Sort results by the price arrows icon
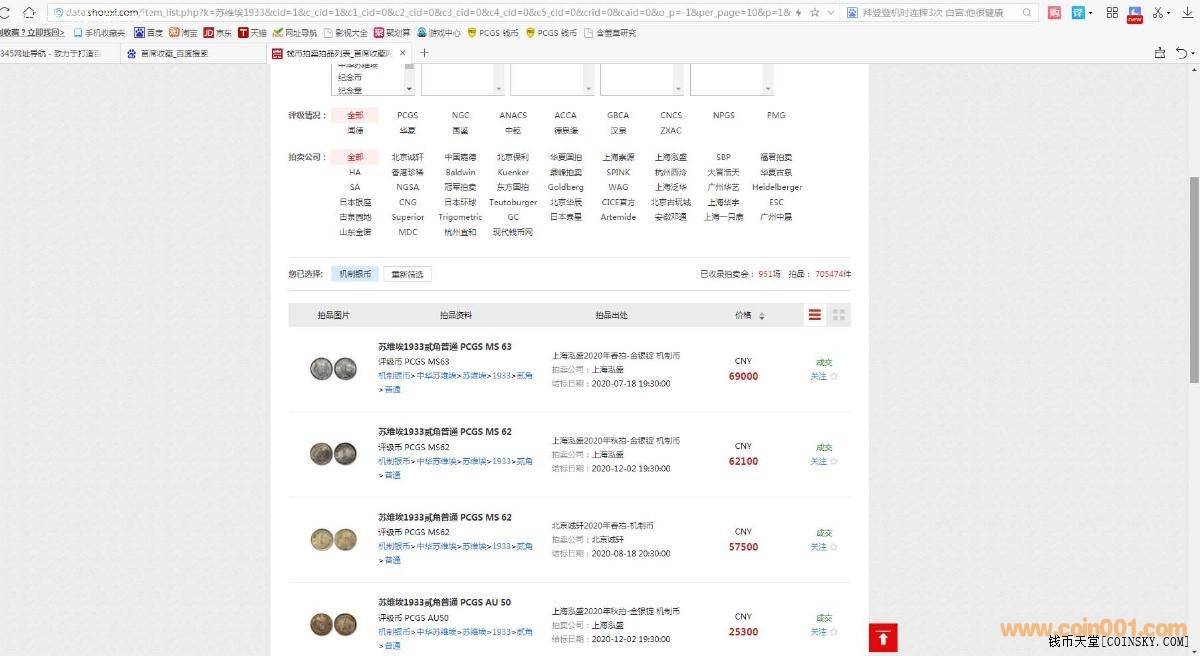Screen dimensions: 1200x656 (x=762, y=316)
